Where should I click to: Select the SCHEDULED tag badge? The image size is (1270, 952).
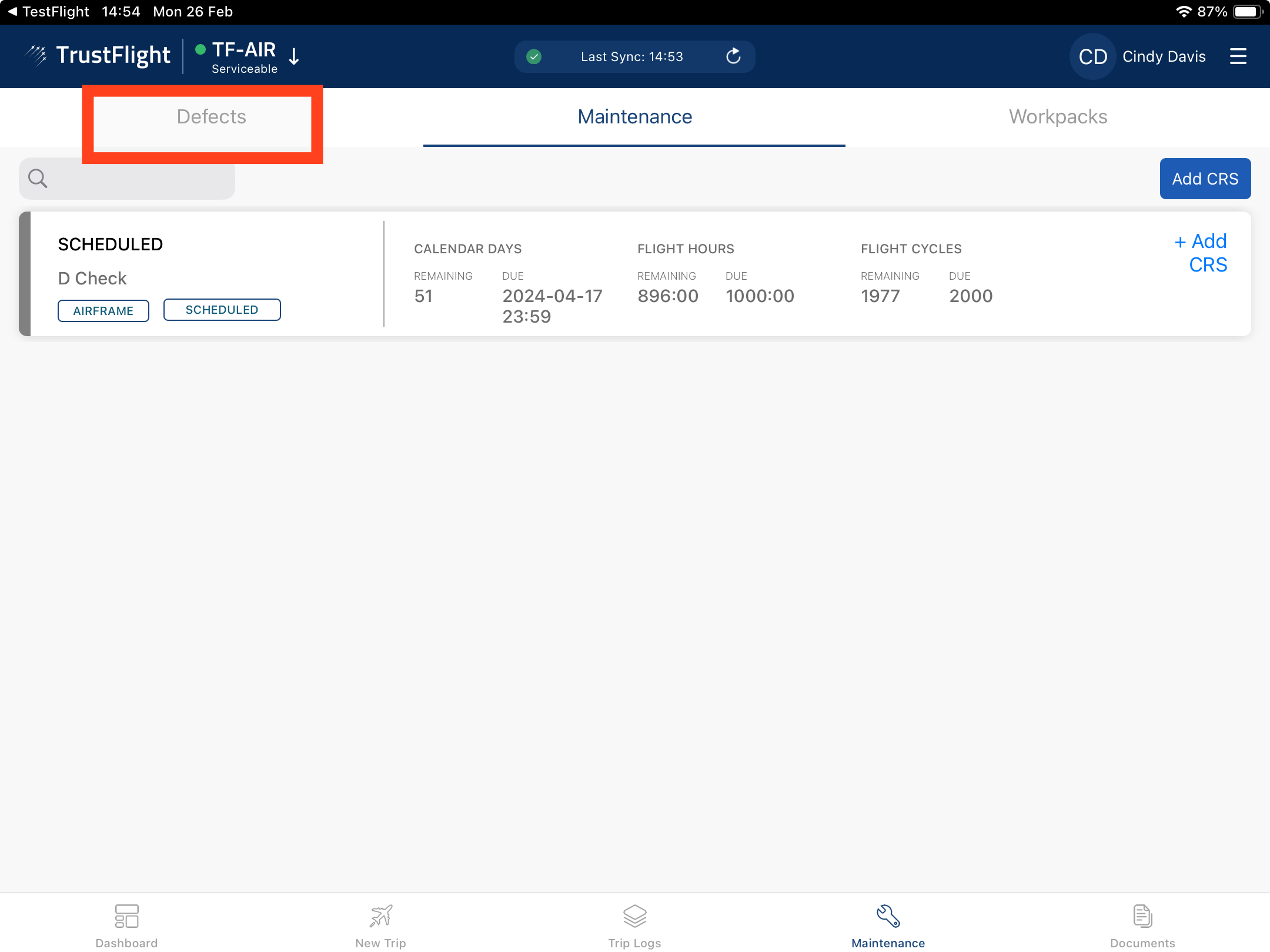click(x=222, y=310)
